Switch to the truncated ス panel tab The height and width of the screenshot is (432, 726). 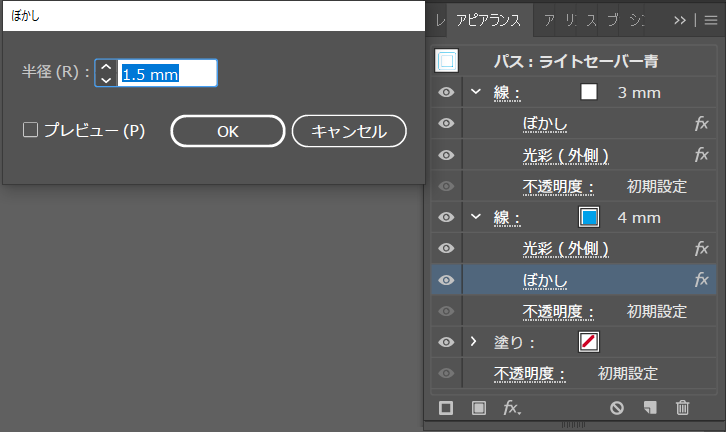(592, 20)
